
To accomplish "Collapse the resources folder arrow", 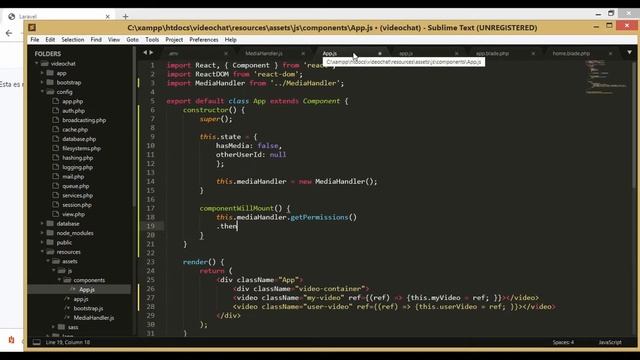I will click(42, 252).
